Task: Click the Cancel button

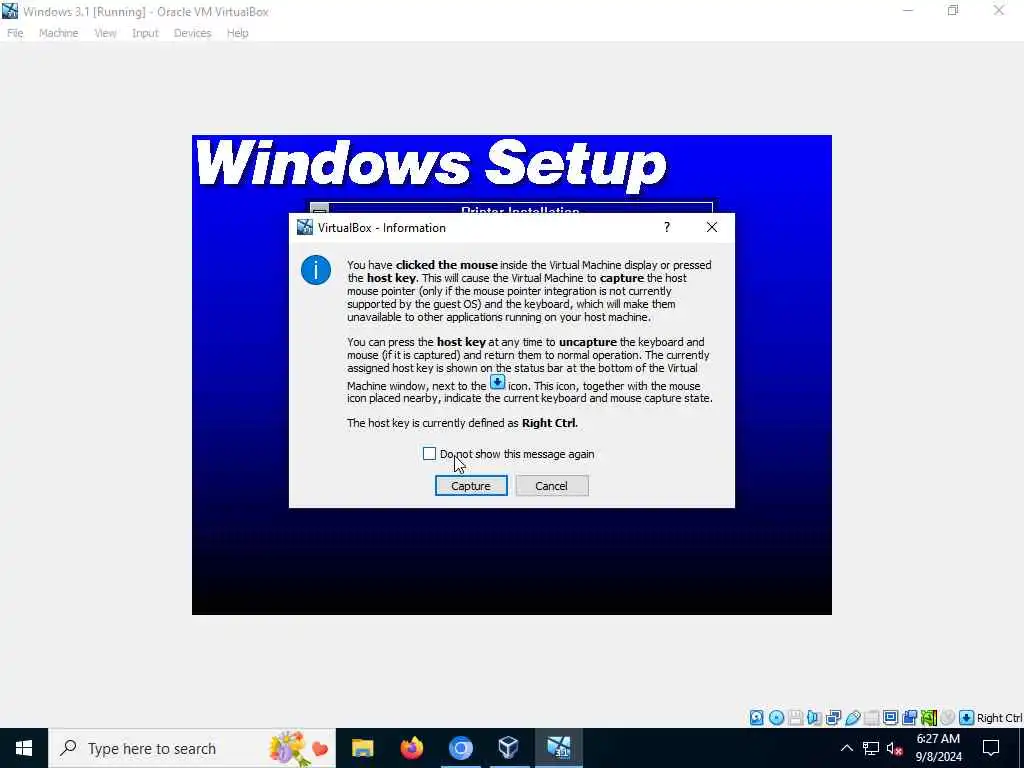Action: (x=552, y=486)
